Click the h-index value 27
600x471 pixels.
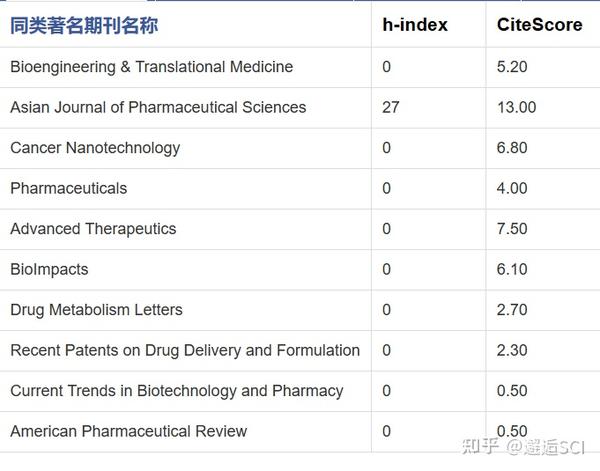pos(390,107)
